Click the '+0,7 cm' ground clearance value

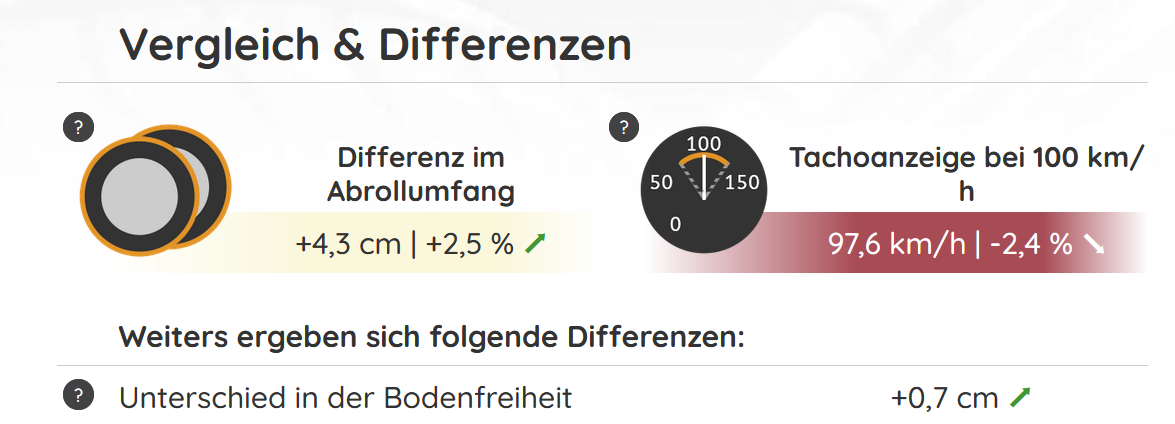(x=944, y=398)
